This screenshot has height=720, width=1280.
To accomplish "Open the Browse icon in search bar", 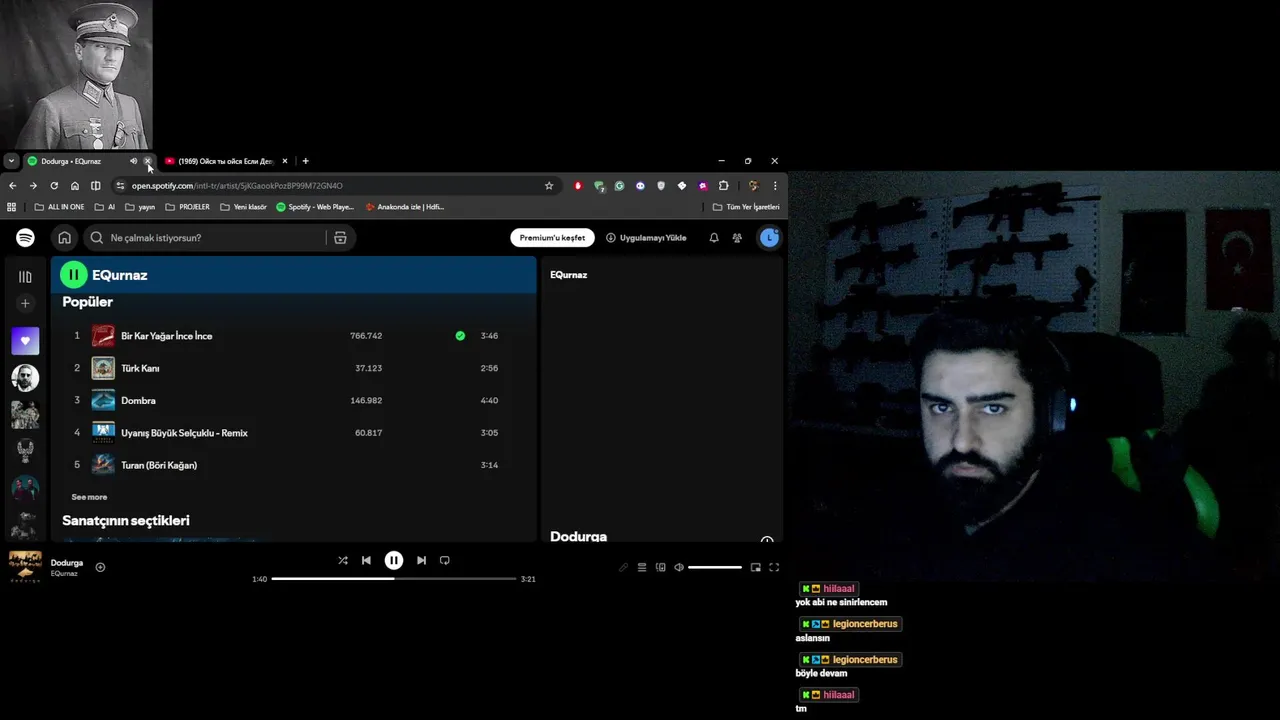I will coord(340,238).
